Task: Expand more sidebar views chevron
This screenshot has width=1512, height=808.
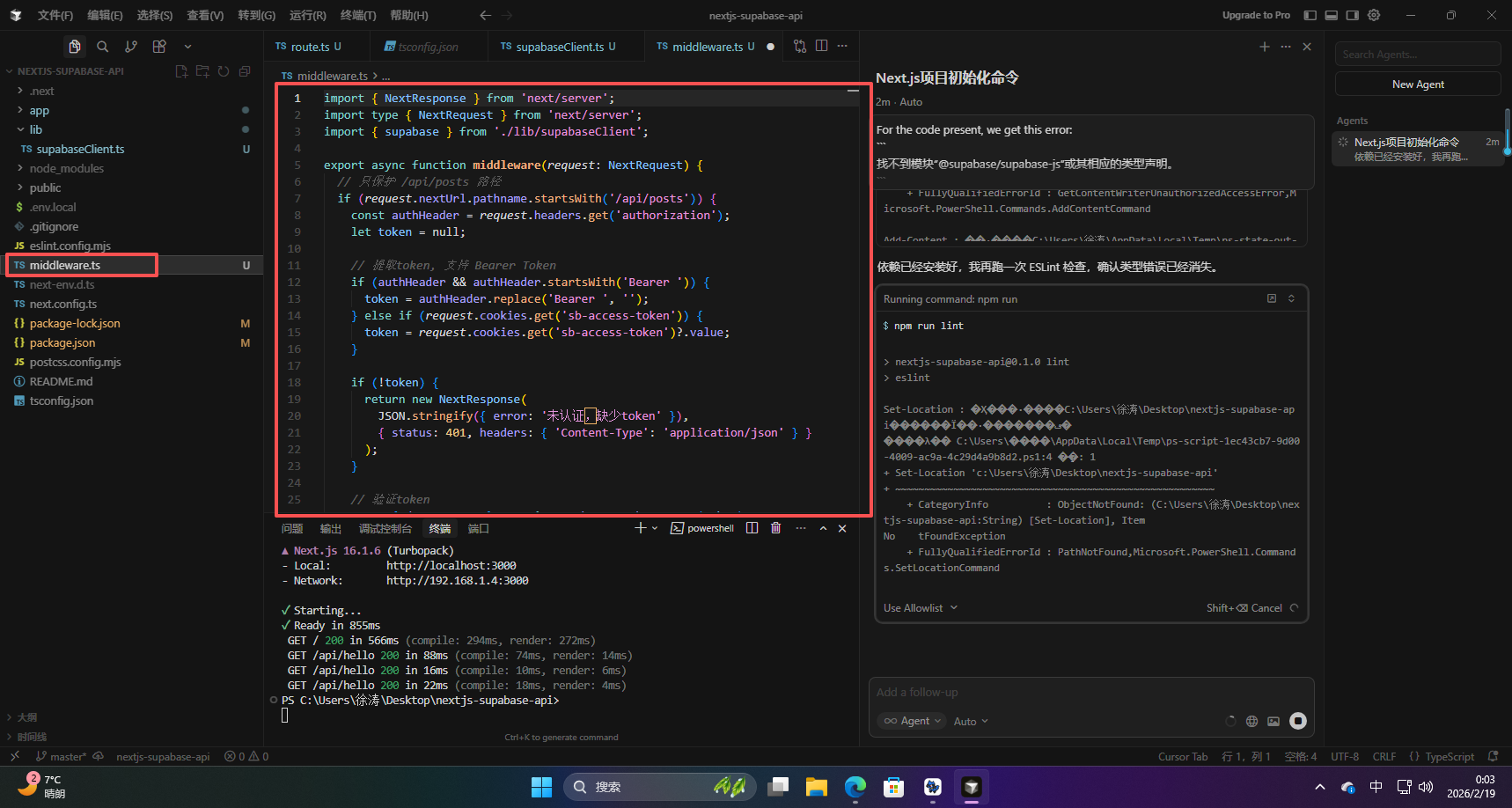Action: [x=187, y=47]
